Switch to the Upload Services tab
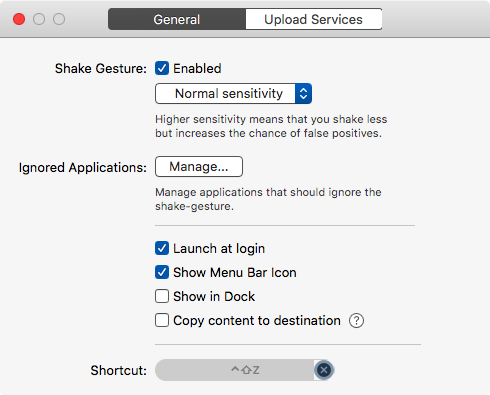This screenshot has width=490, height=395. pyautogui.click(x=314, y=19)
